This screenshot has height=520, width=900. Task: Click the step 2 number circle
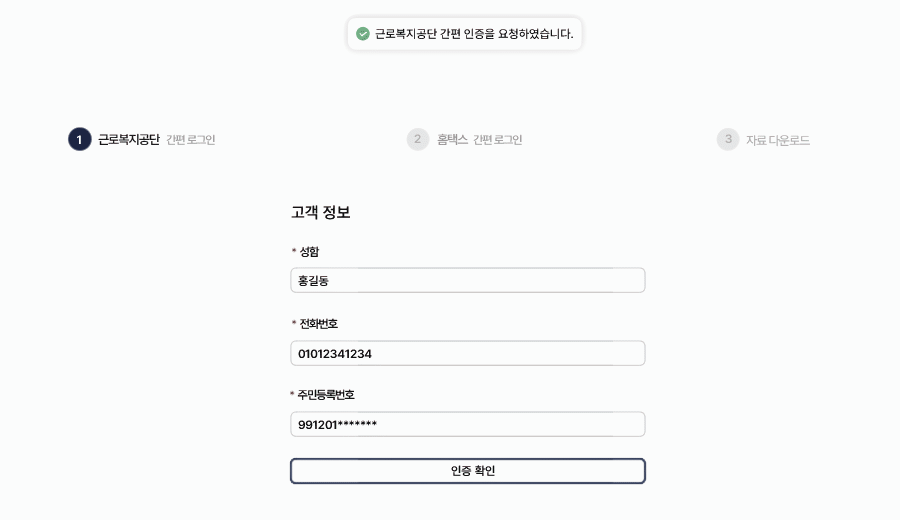[x=418, y=139]
